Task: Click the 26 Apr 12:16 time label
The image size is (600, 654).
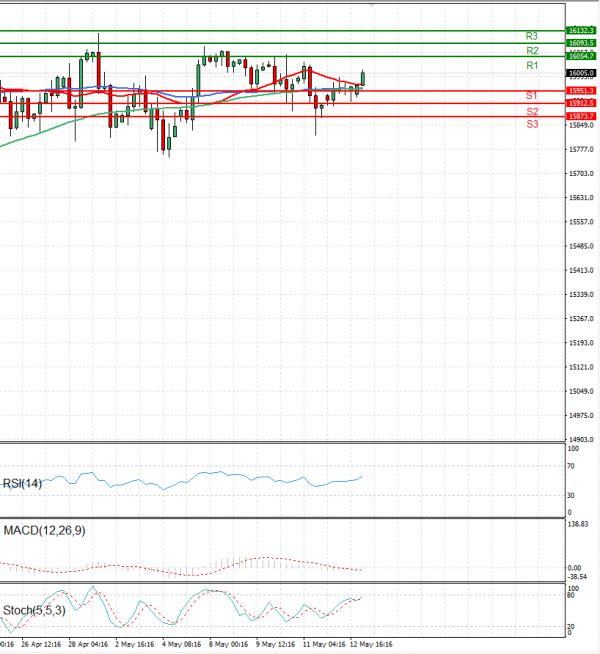Action: pos(41,644)
